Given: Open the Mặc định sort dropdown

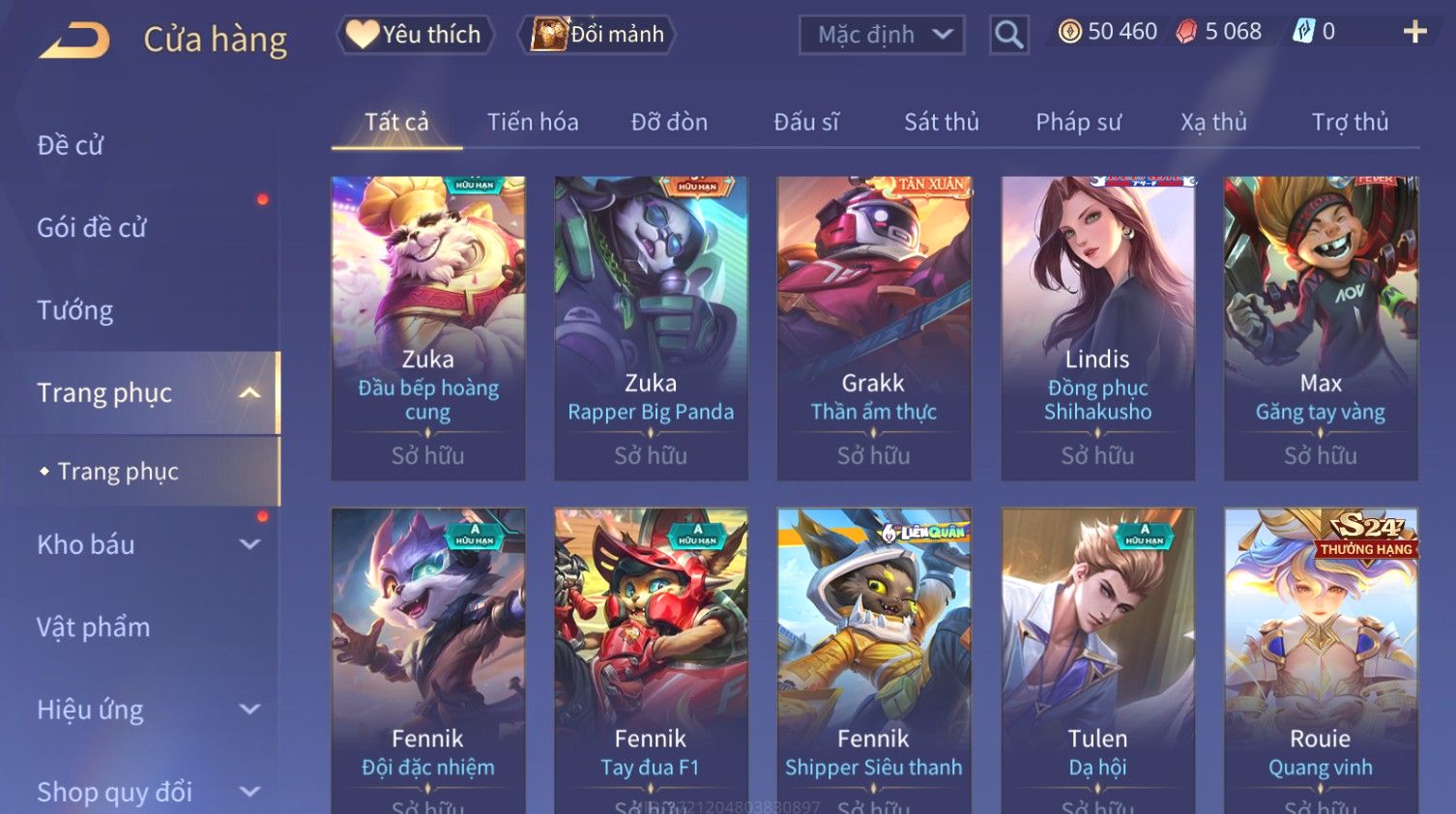Looking at the screenshot, I should pos(882,35).
